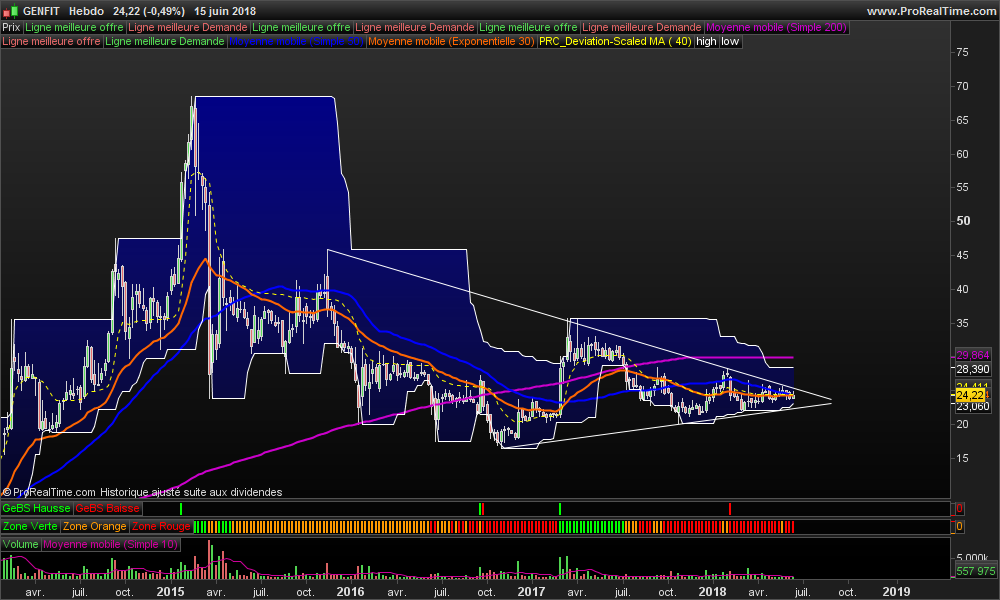The image size is (1000, 600).
Task: Click the 75 price axis level
Action: [x=962, y=52]
